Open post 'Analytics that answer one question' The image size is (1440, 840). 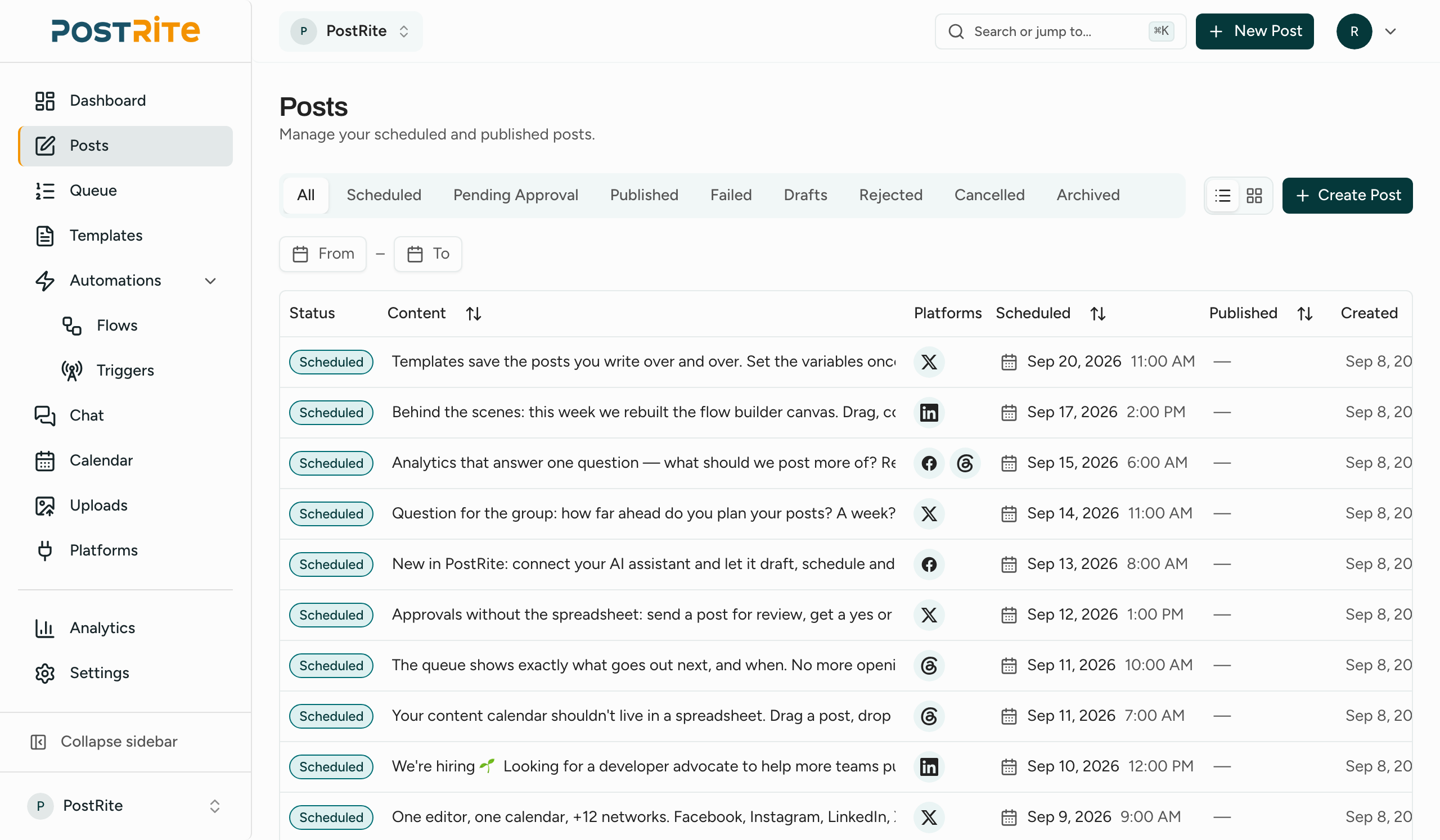point(643,463)
